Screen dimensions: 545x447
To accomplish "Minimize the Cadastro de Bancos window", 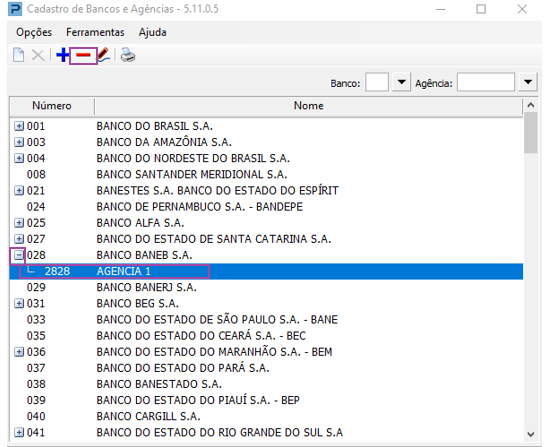I will pos(440,9).
